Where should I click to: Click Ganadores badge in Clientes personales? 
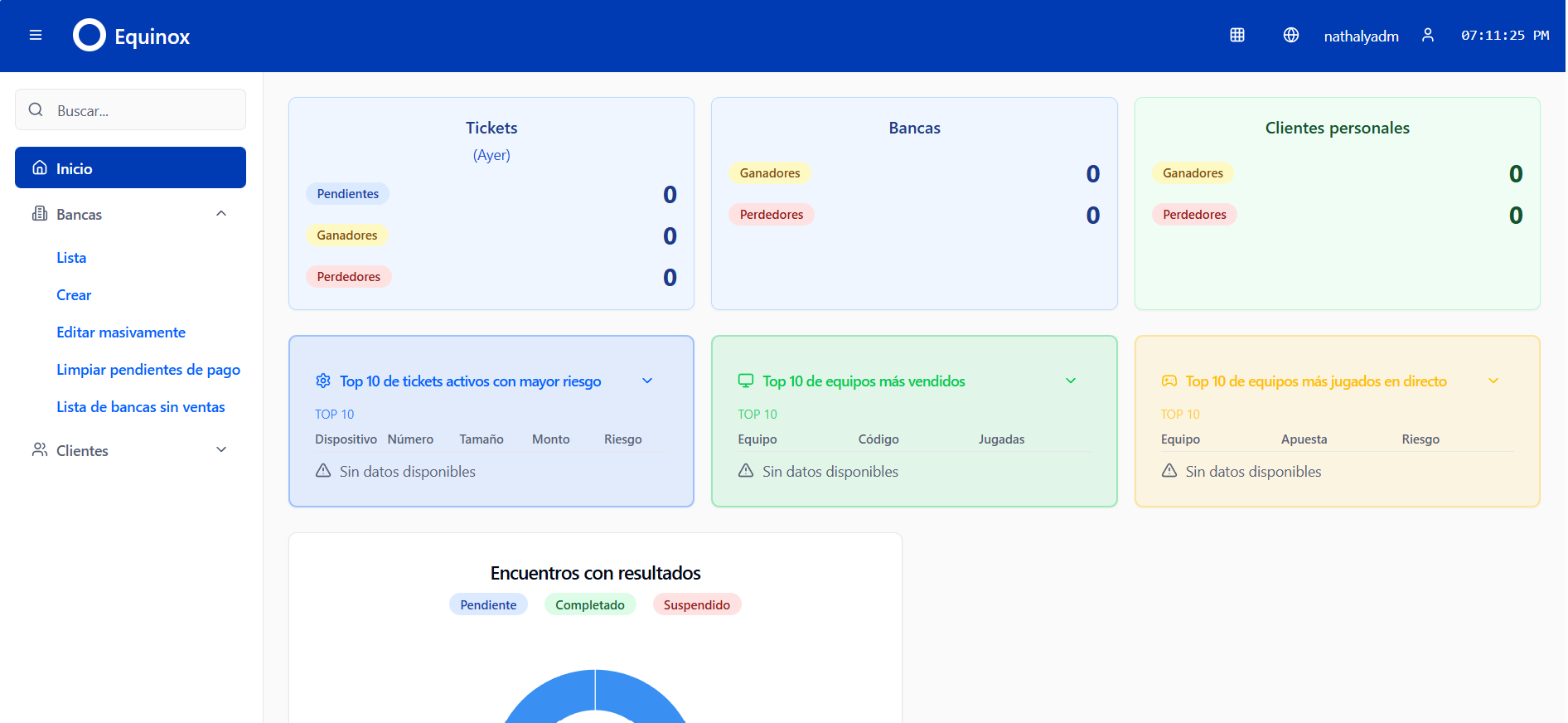click(1193, 172)
